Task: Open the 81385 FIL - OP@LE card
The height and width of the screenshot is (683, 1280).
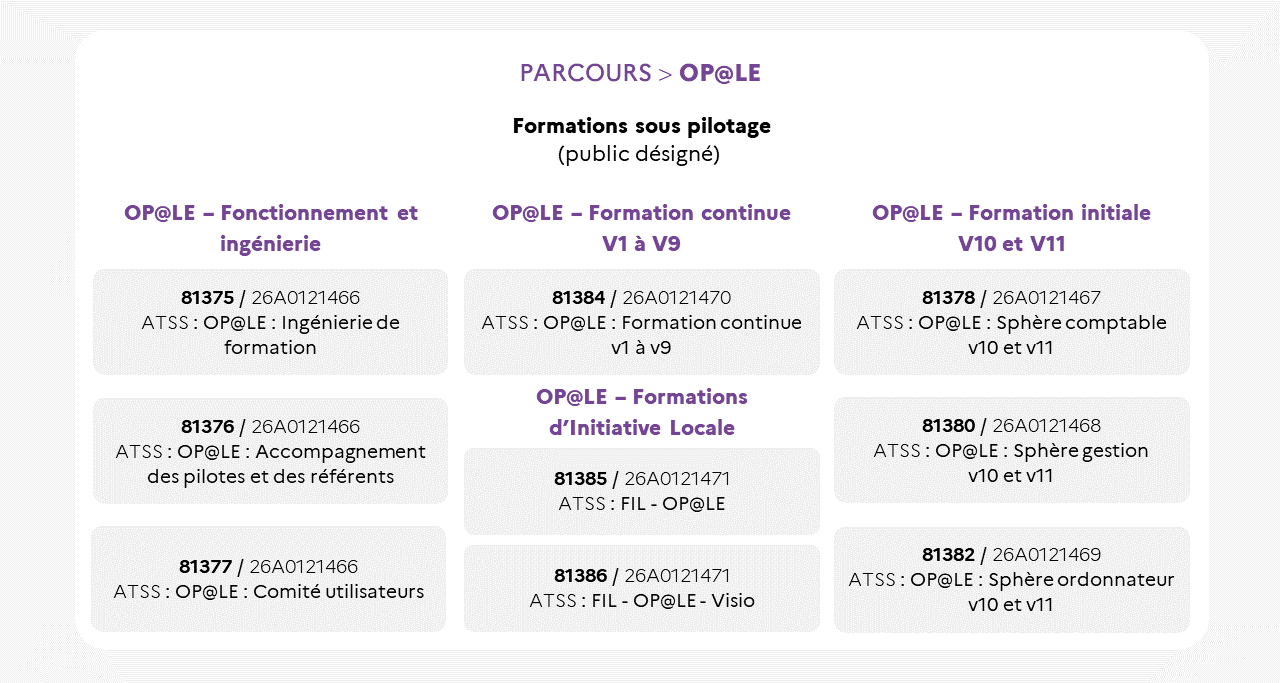Action: click(641, 491)
